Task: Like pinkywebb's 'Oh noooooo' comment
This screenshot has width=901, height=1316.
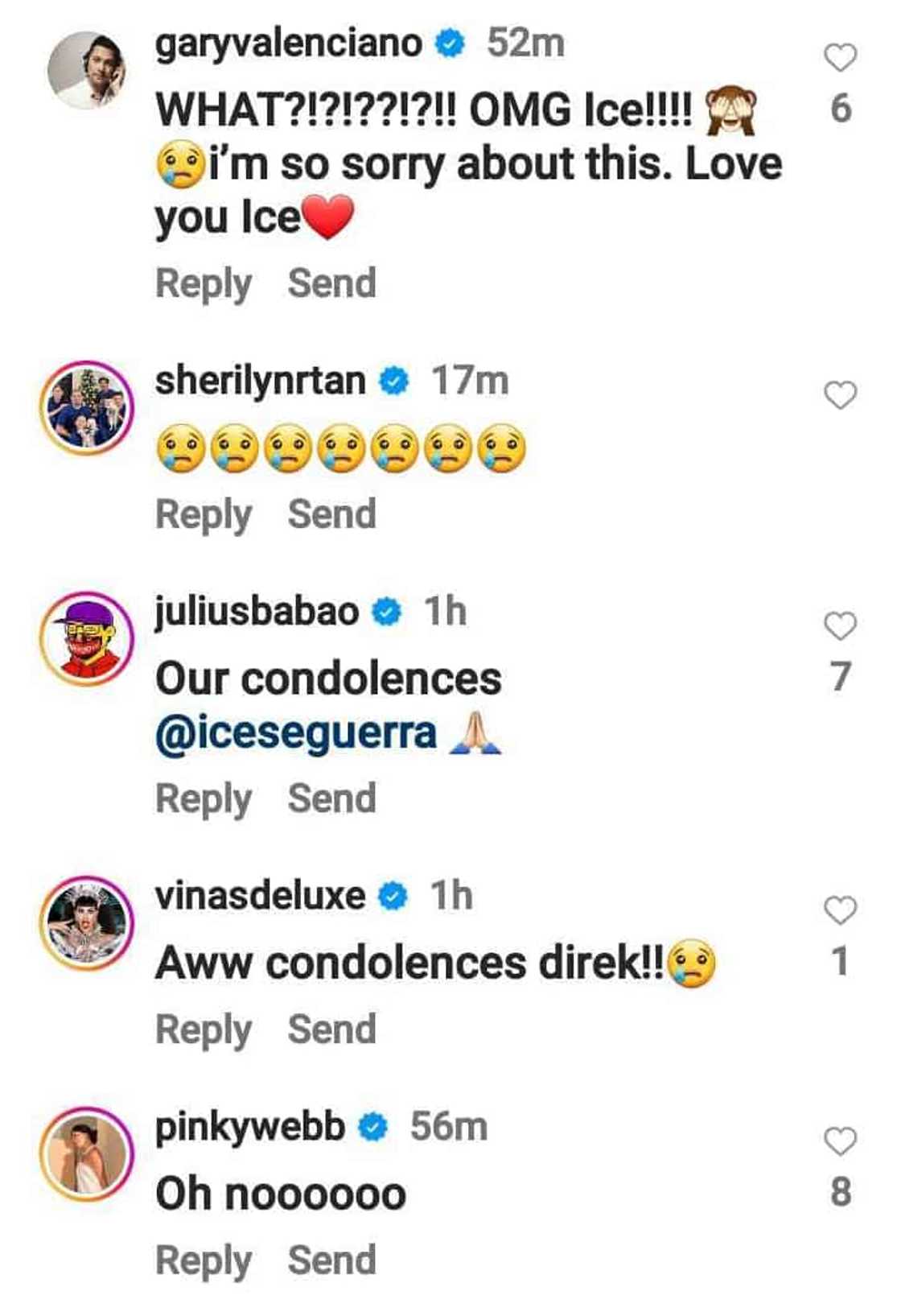Action: tap(840, 1141)
